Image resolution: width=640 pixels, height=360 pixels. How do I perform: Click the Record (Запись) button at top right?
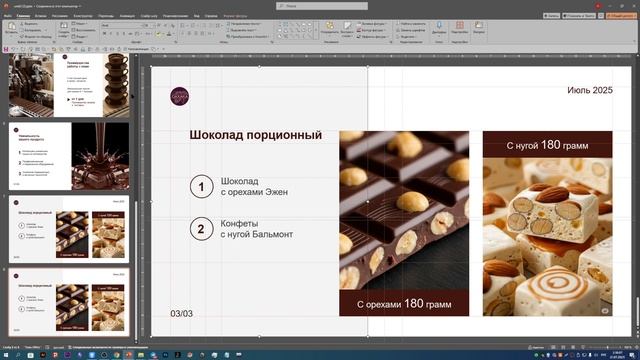point(551,16)
